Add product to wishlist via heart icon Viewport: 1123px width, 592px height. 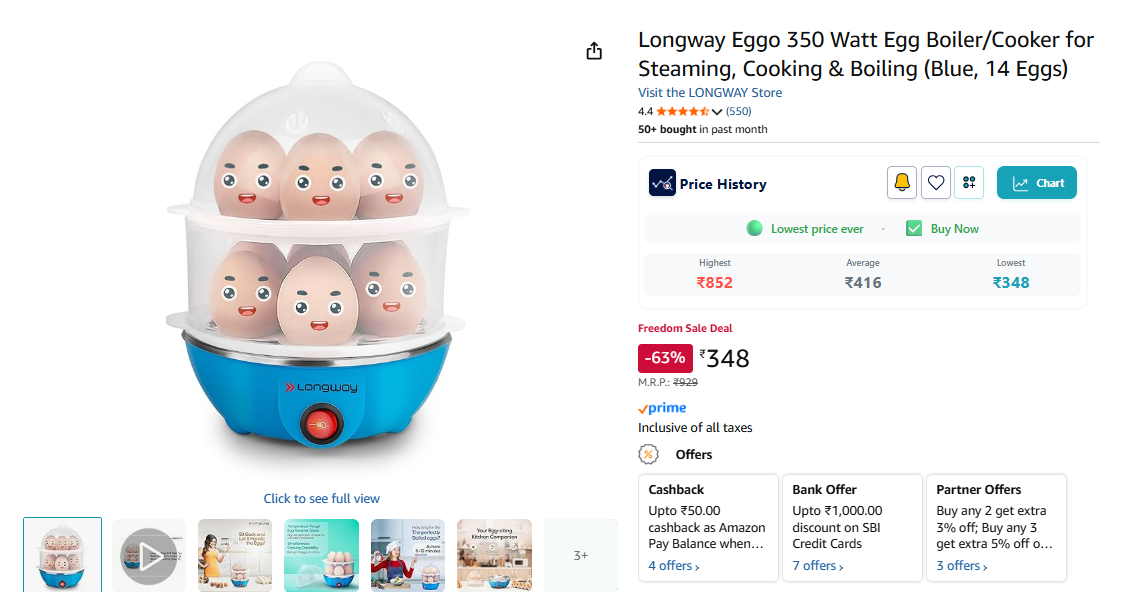936,183
